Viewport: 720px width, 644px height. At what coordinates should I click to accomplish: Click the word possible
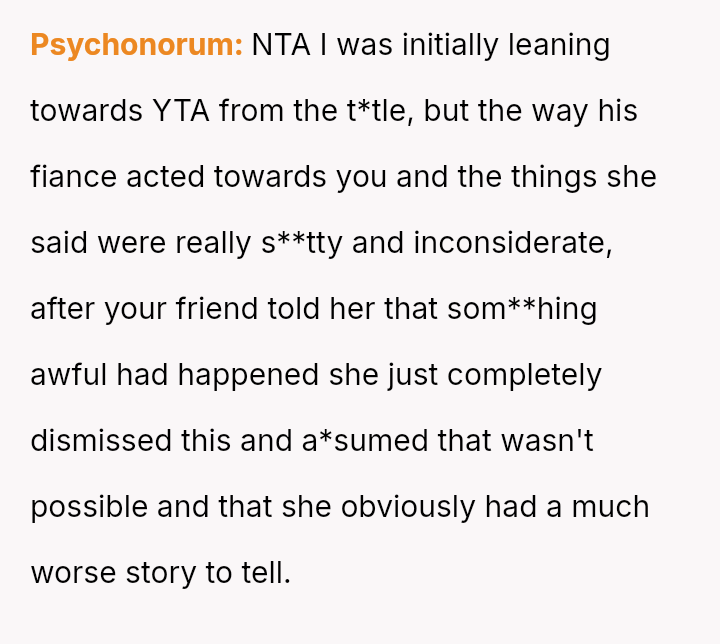(x=88, y=507)
